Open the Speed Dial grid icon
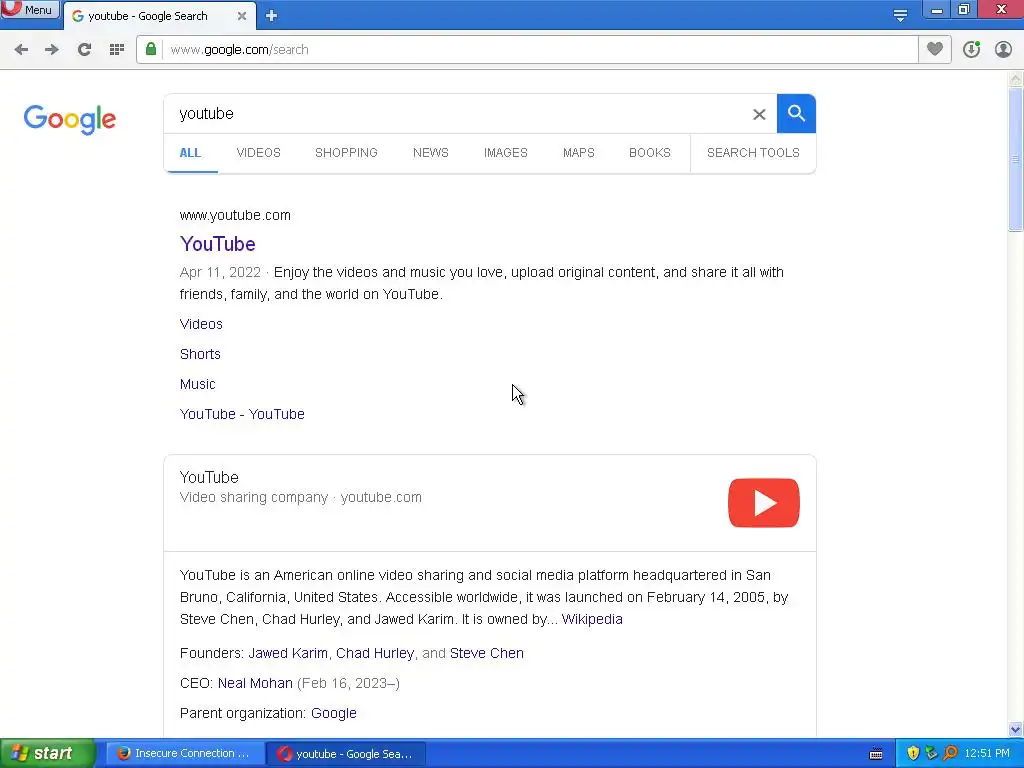The image size is (1024, 768). pyautogui.click(x=117, y=50)
